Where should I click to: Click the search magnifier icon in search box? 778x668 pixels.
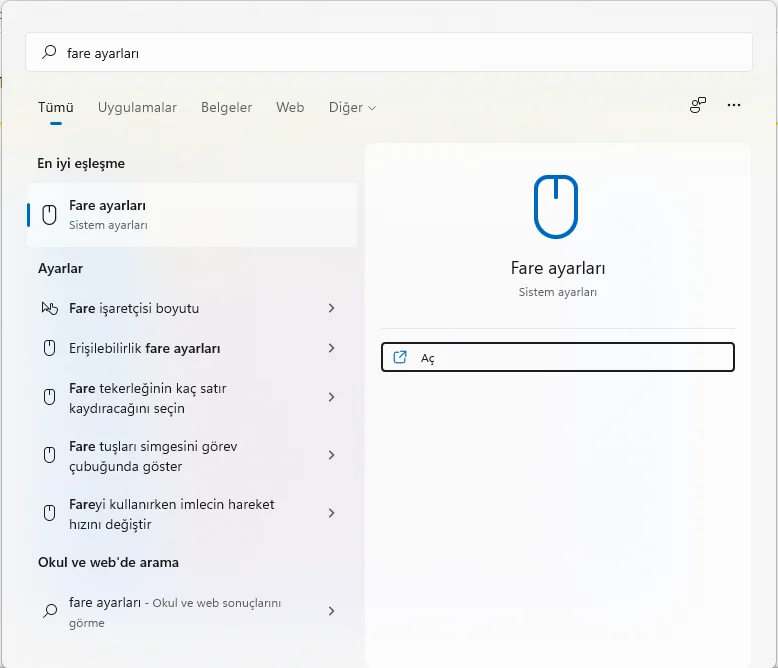[49, 52]
